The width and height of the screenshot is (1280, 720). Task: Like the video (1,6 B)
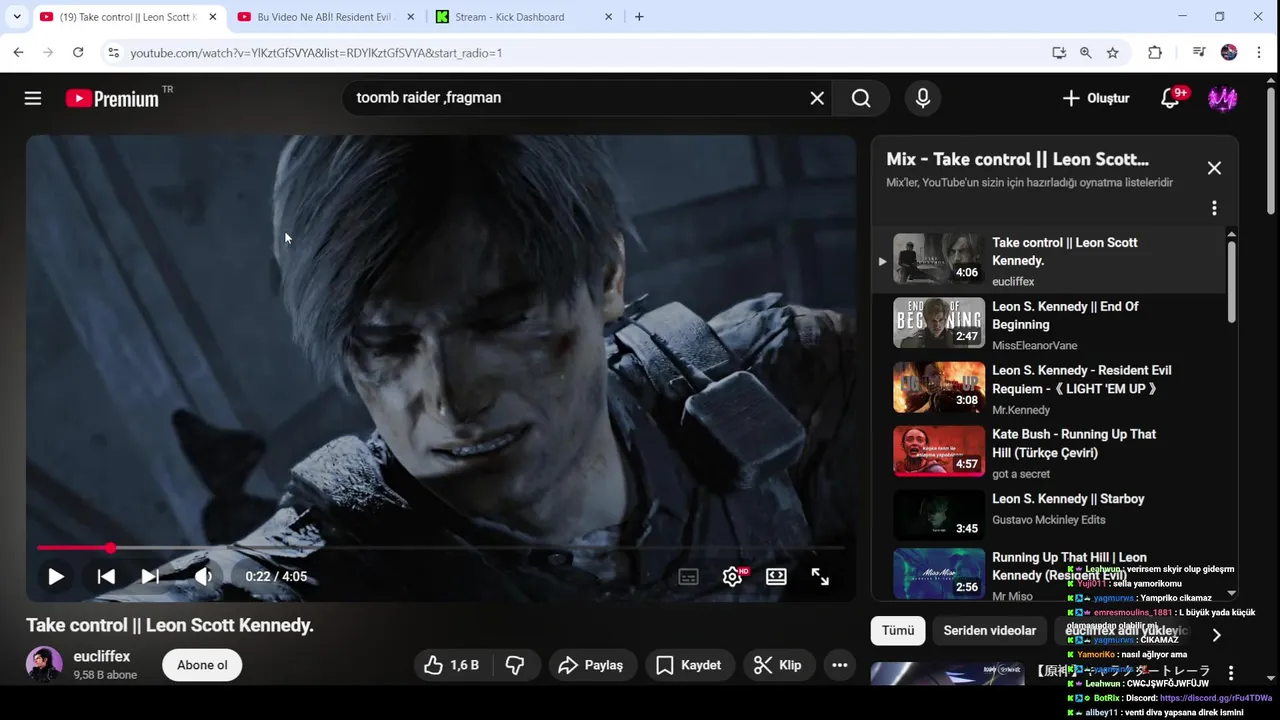coord(451,665)
